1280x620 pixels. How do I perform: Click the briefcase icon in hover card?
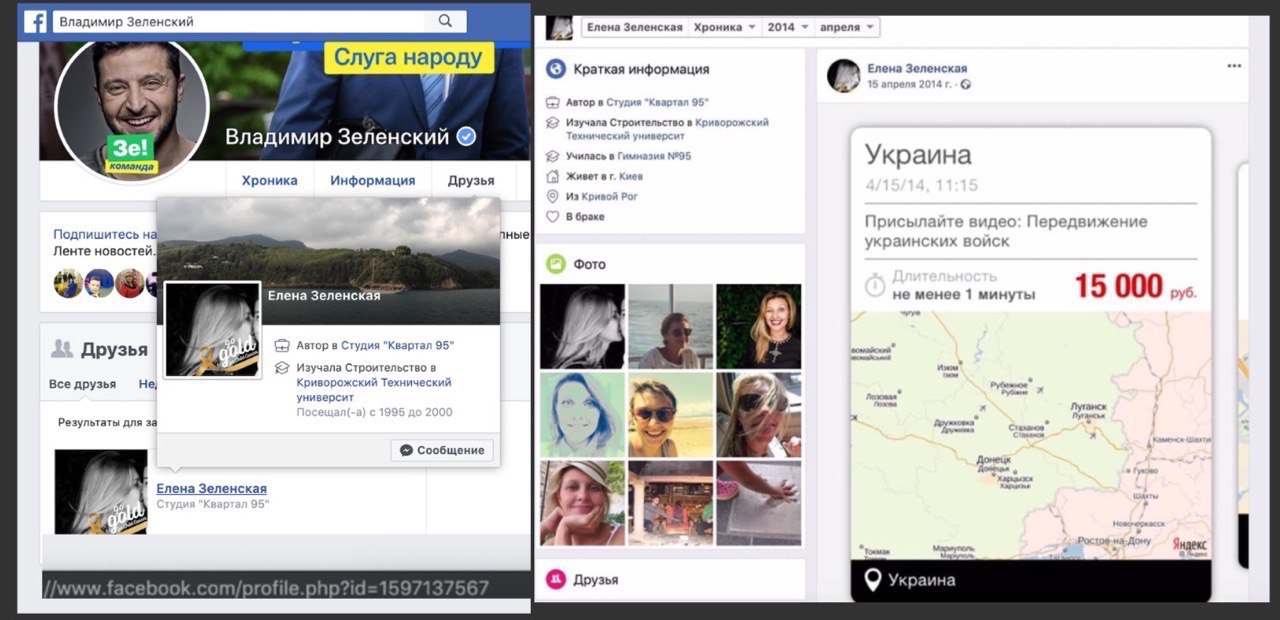282,345
